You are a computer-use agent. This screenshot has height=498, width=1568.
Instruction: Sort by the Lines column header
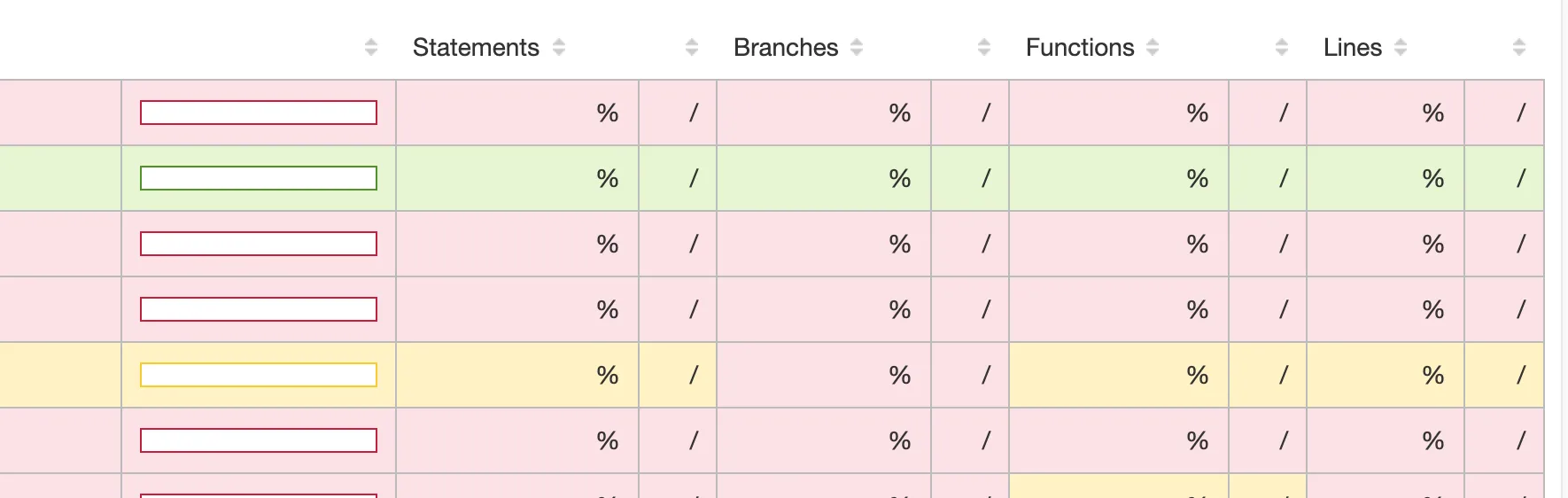click(1353, 47)
